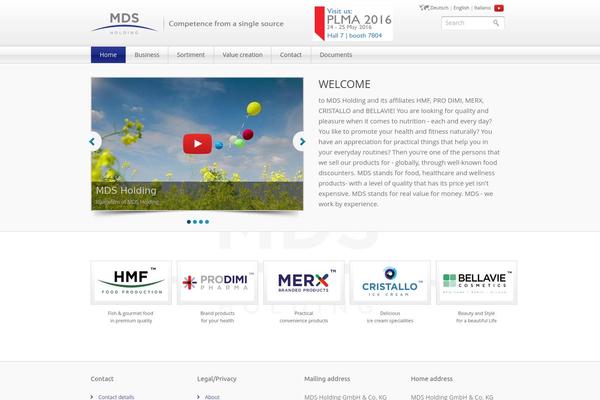The image size is (600, 400).
Task: Switch language to Deutsch
Action: tap(439, 8)
